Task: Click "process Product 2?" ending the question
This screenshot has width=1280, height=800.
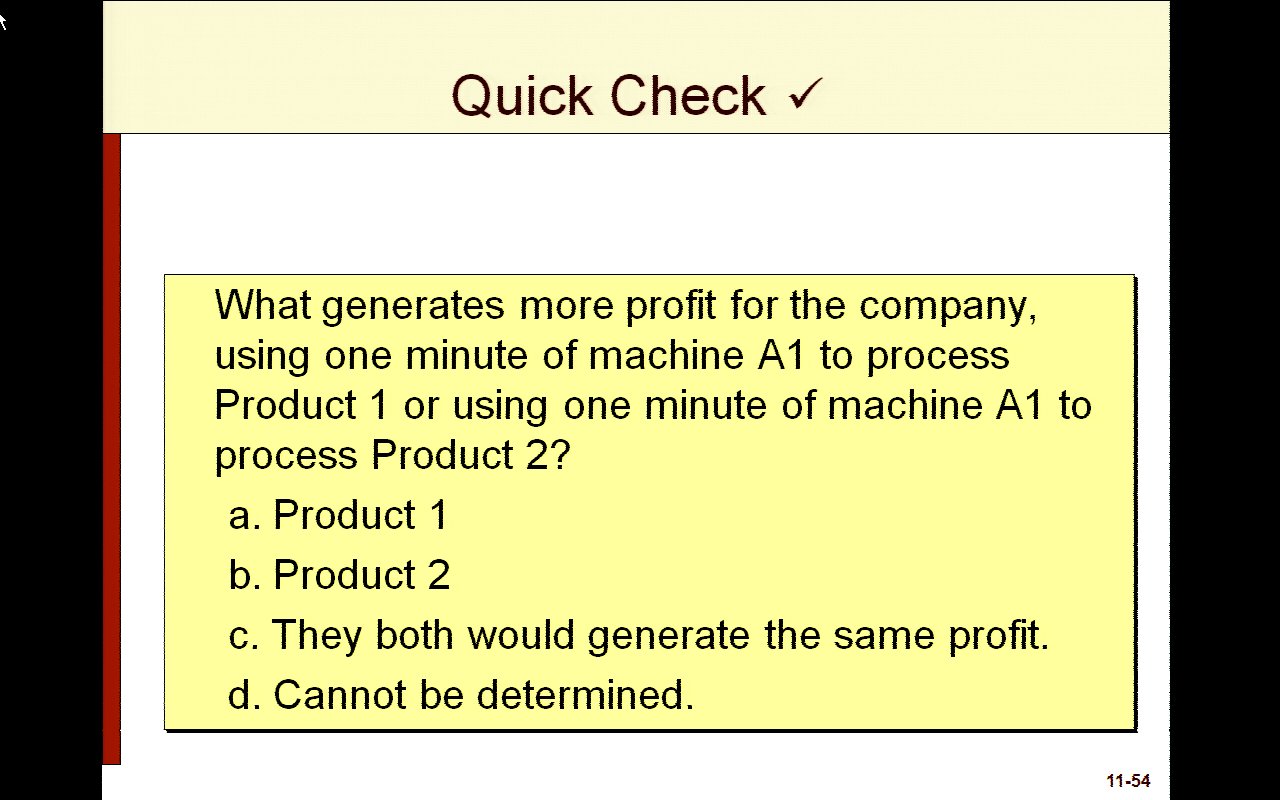Action: (x=392, y=456)
